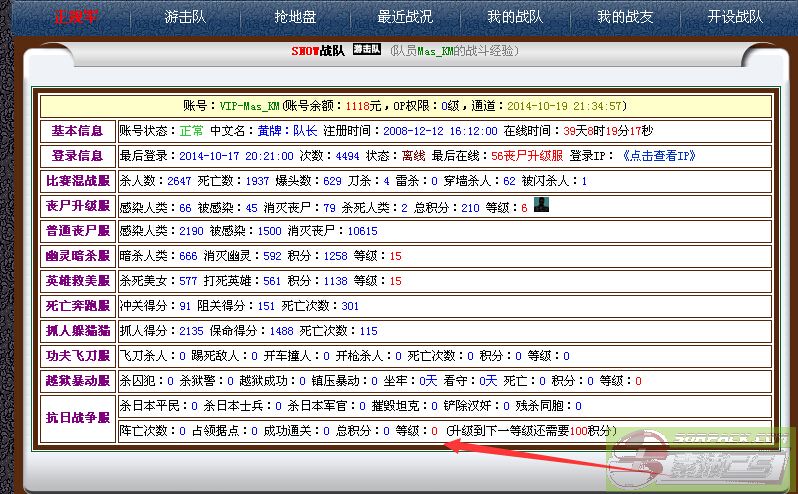This screenshot has width=798, height=494.
Task: Select the 幽灵暗杀服 category label
Action: pyautogui.click(x=77, y=256)
